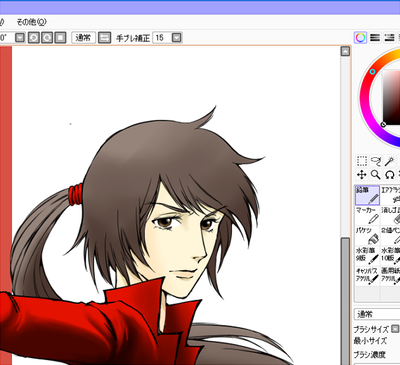This screenshot has width=400, height=365.
Task: Select the マーカー marker tool
Action: tap(367, 215)
